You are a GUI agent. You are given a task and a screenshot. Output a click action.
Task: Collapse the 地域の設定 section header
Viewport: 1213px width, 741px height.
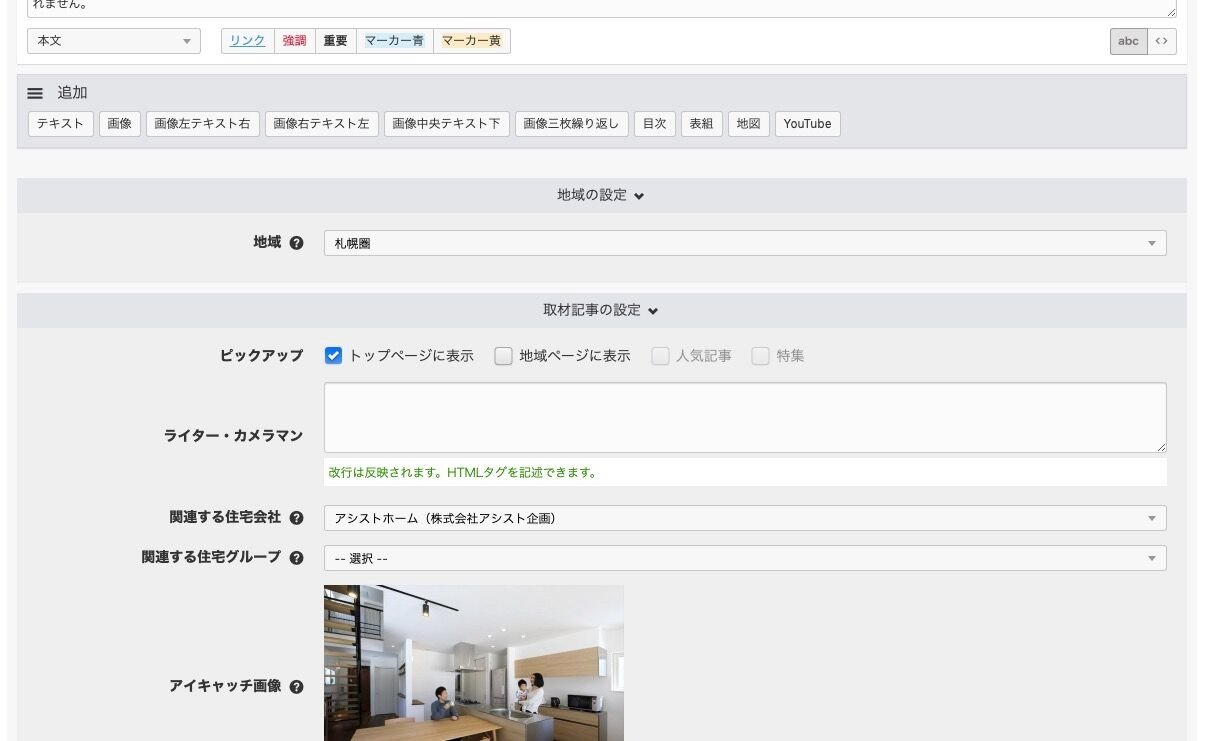tap(601, 195)
